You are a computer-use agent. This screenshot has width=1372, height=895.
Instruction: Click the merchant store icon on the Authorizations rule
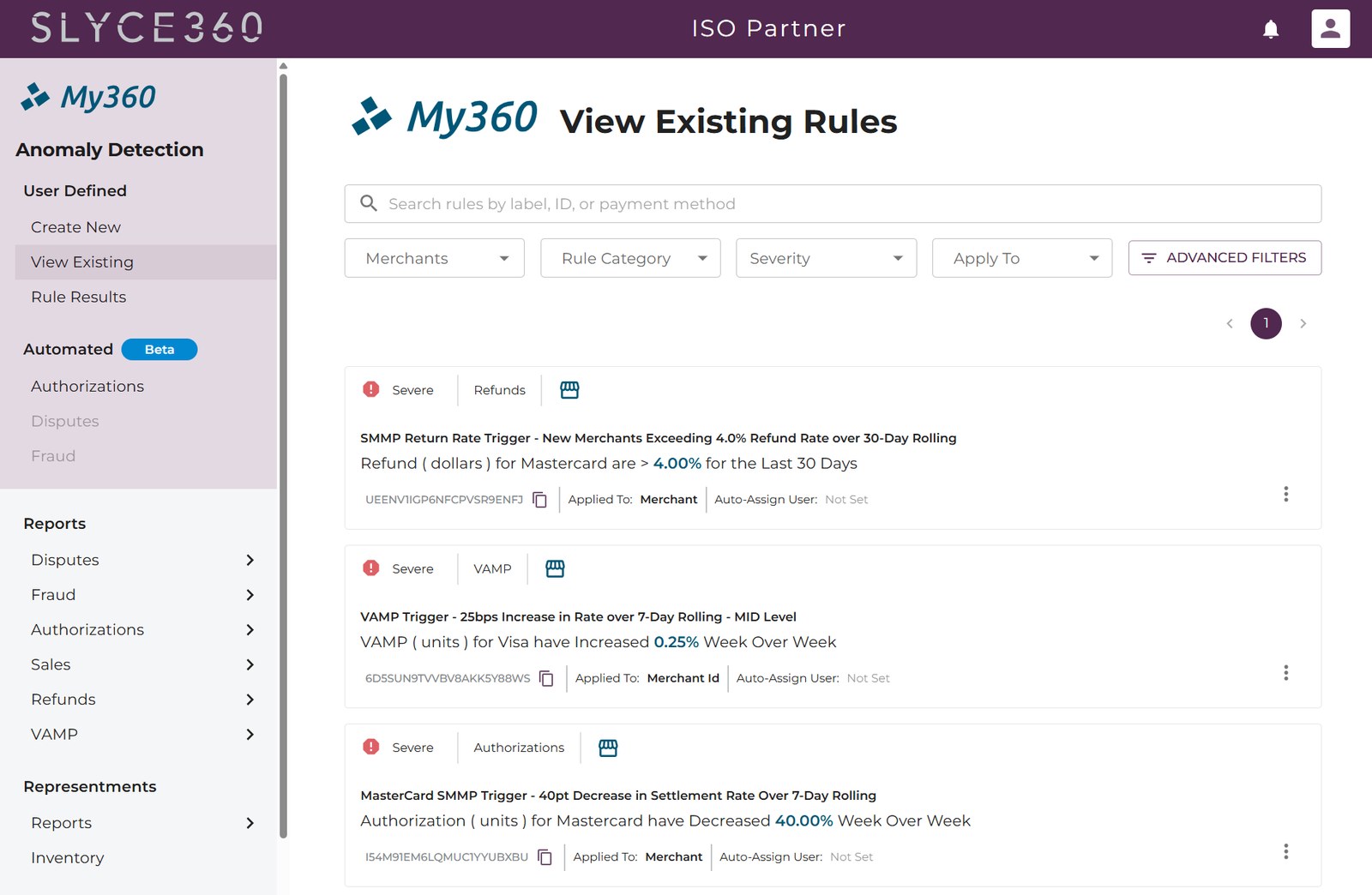pos(608,748)
